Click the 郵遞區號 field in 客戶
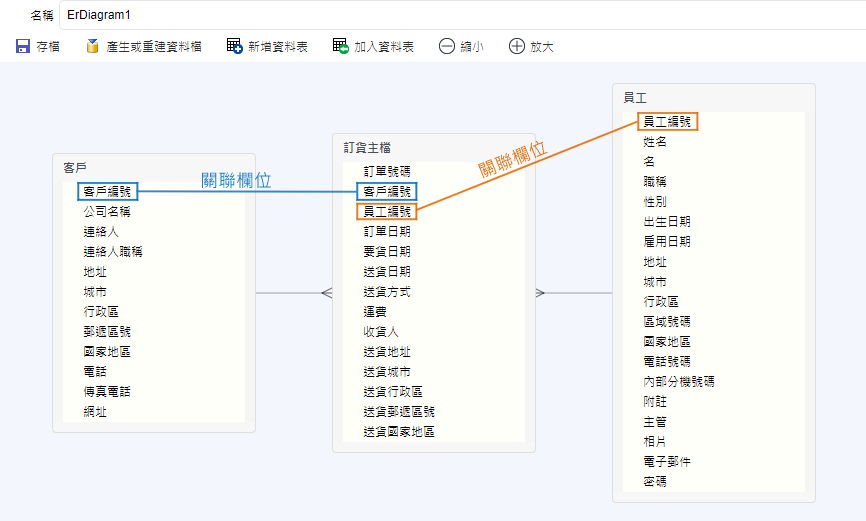 pos(107,331)
